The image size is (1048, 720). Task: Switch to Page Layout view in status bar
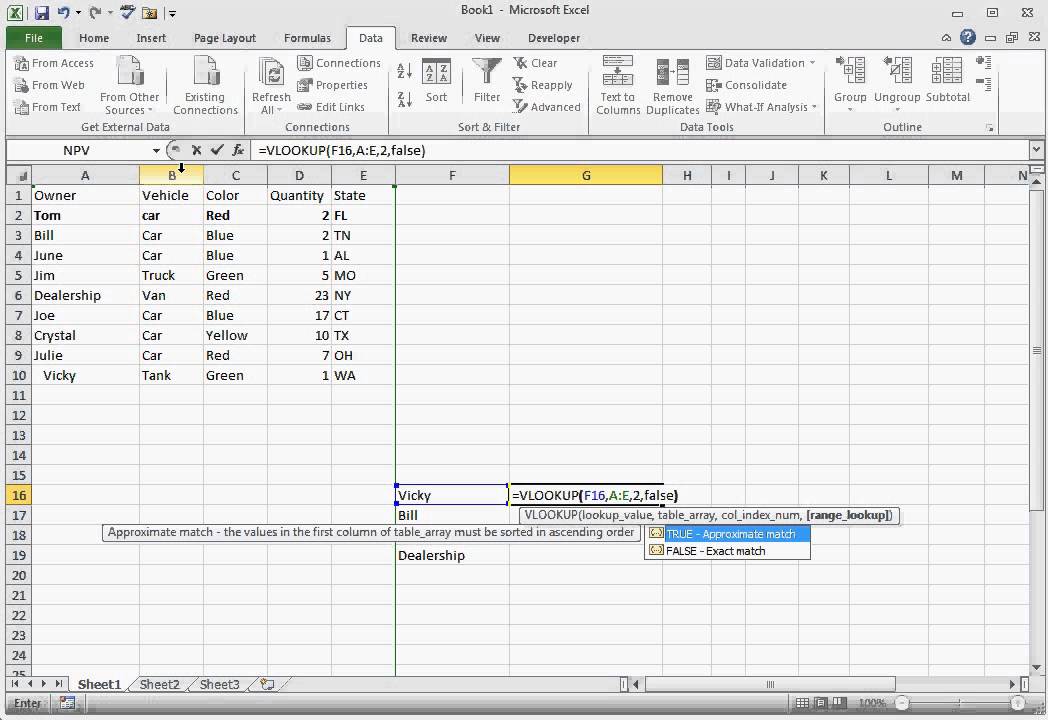tap(821, 703)
